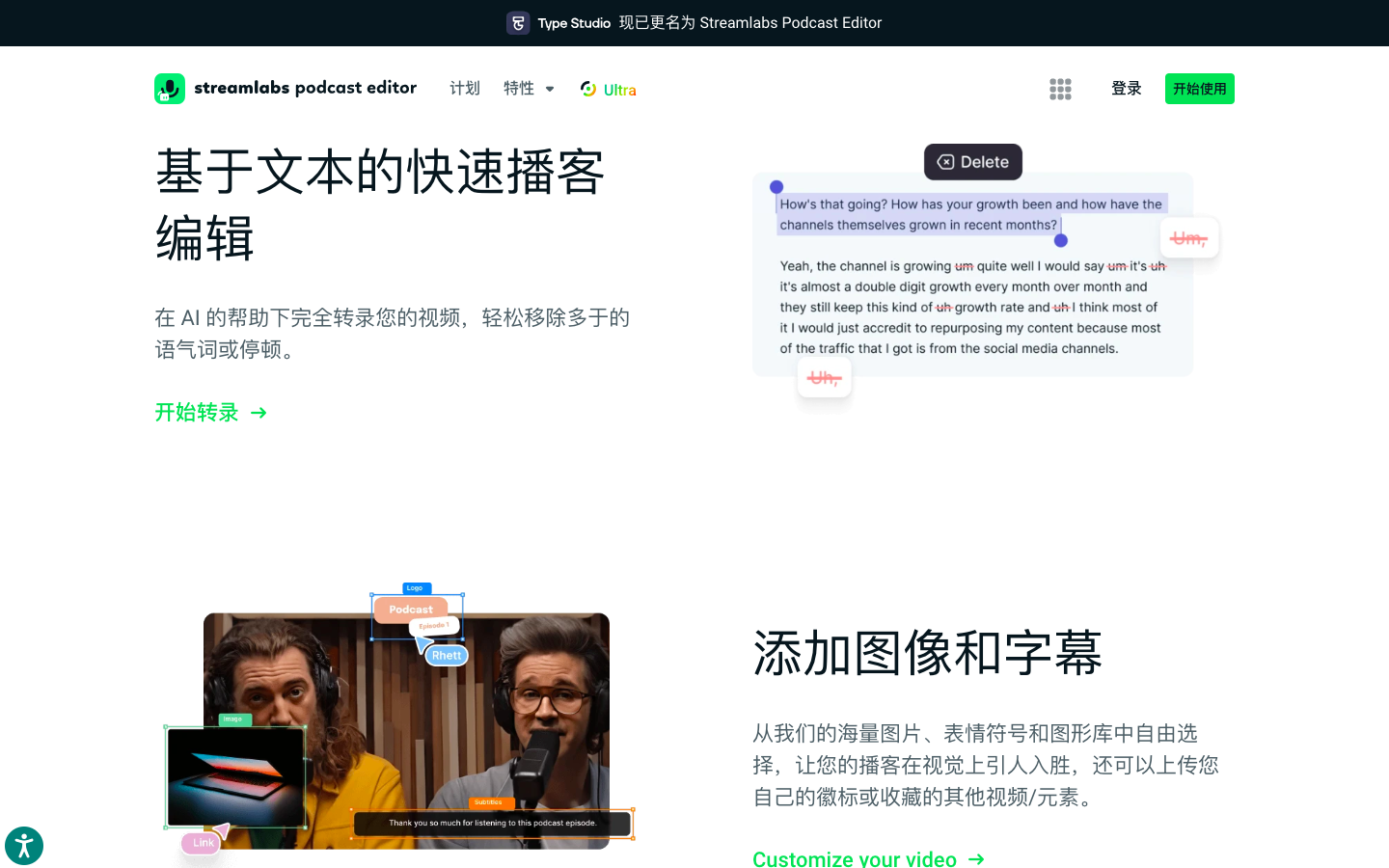Click the arrow next to 开始转录

coord(259,413)
